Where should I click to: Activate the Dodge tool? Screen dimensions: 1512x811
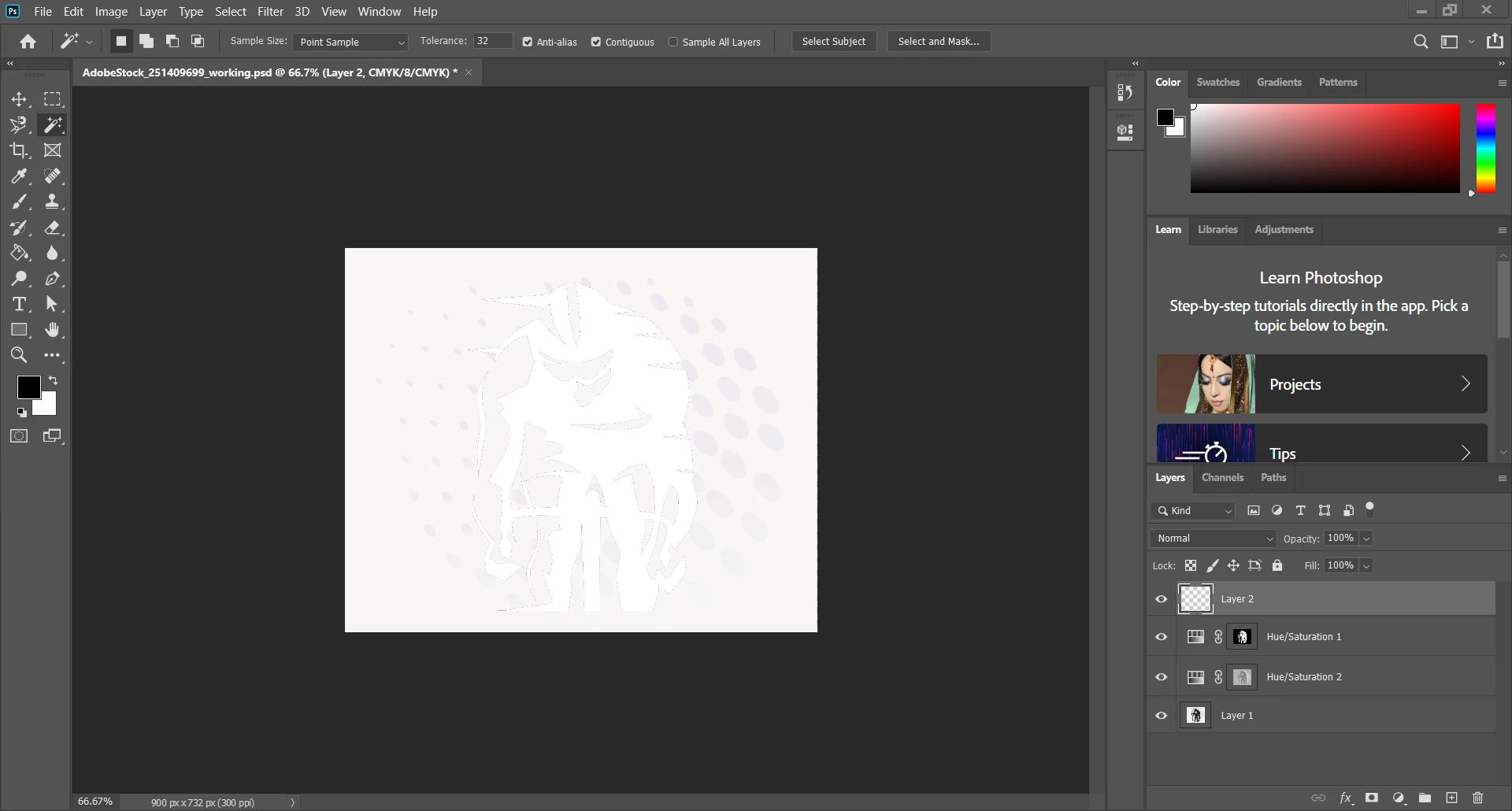19,279
